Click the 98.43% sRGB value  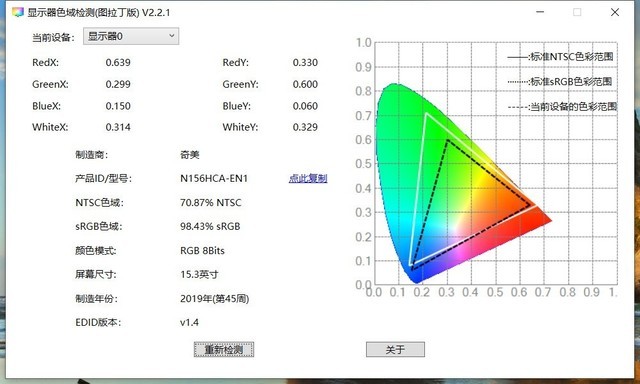click(210, 226)
